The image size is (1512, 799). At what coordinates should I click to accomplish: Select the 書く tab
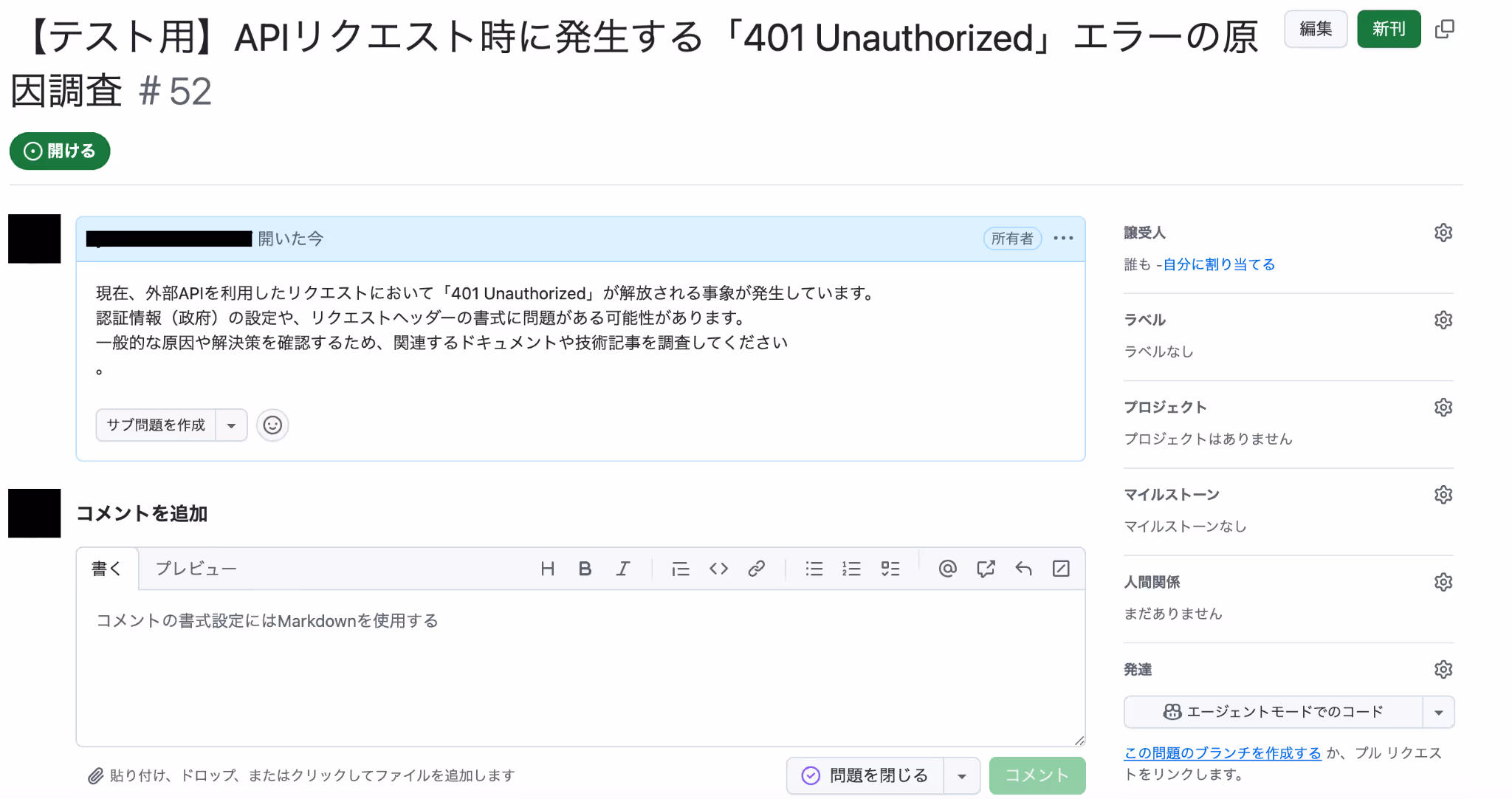106,569
